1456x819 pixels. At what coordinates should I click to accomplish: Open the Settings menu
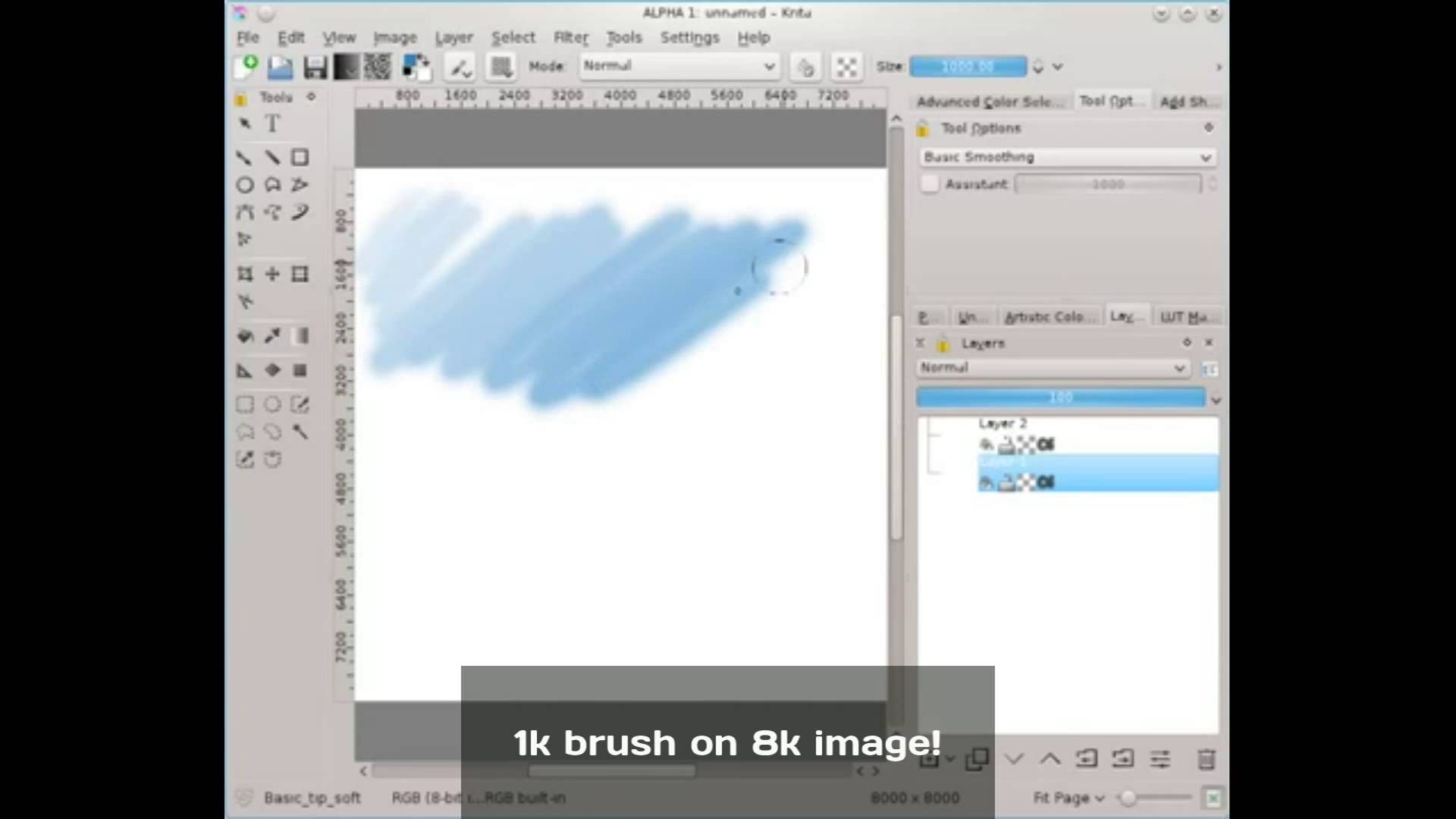(x=689, y=37)
